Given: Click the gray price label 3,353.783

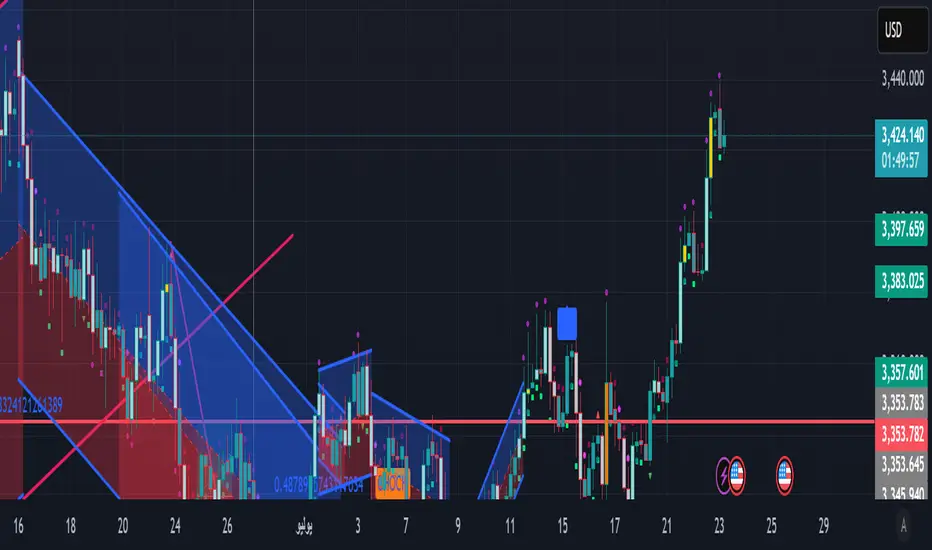Looking at the screenshot, I should (902, 403).
